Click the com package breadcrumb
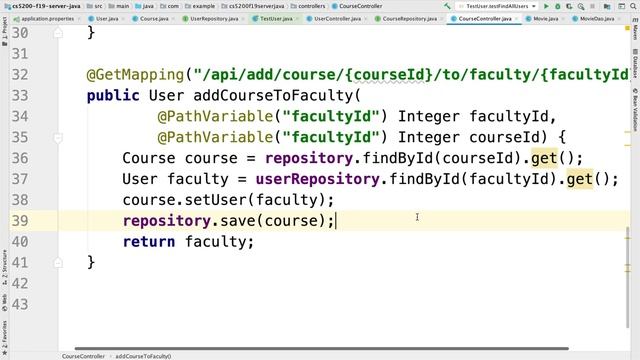 click(169, 6)
